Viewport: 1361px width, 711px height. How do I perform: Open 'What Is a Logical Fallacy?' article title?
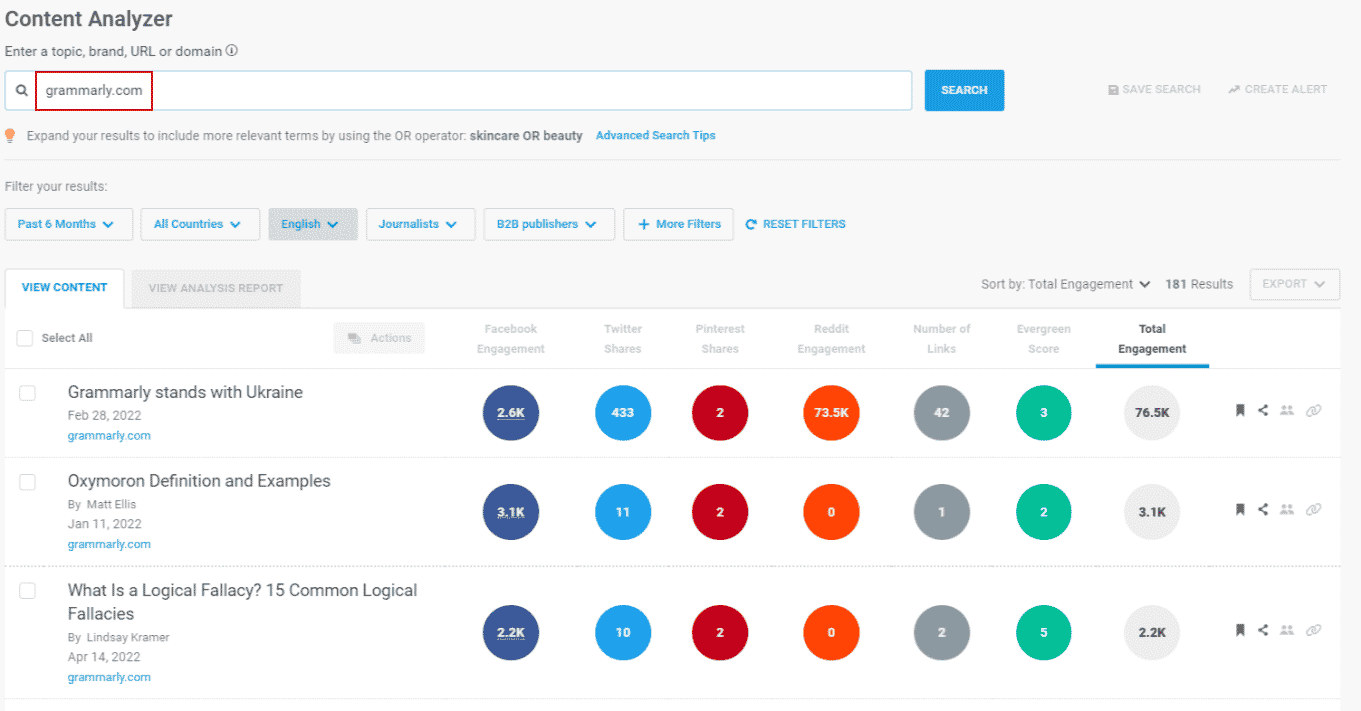click(242, 602)
